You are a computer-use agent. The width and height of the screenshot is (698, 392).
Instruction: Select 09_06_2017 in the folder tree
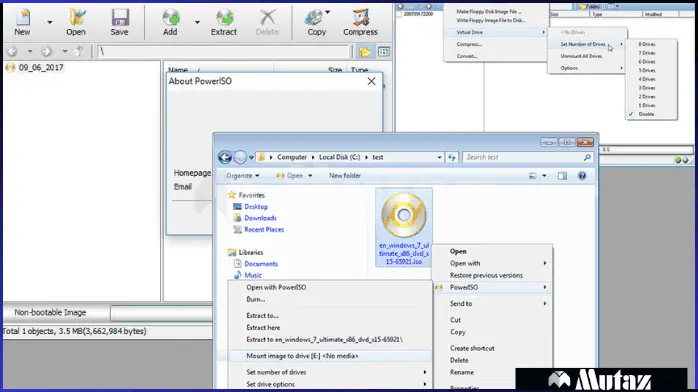[x=41, y=68]
